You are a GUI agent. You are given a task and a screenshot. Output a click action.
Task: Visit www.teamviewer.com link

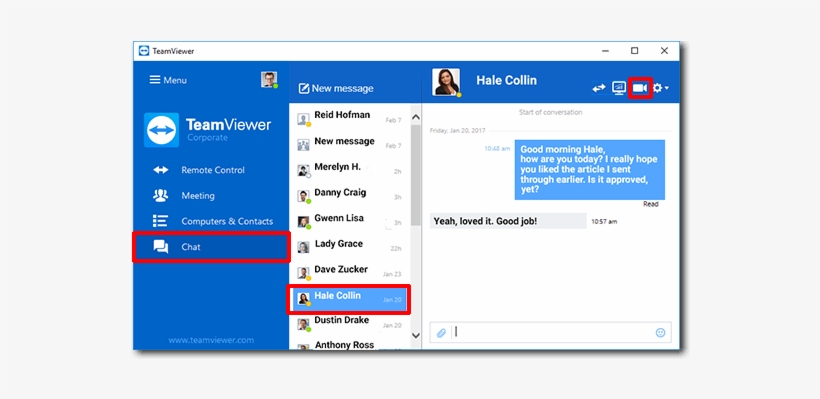(x=211, y=340)
